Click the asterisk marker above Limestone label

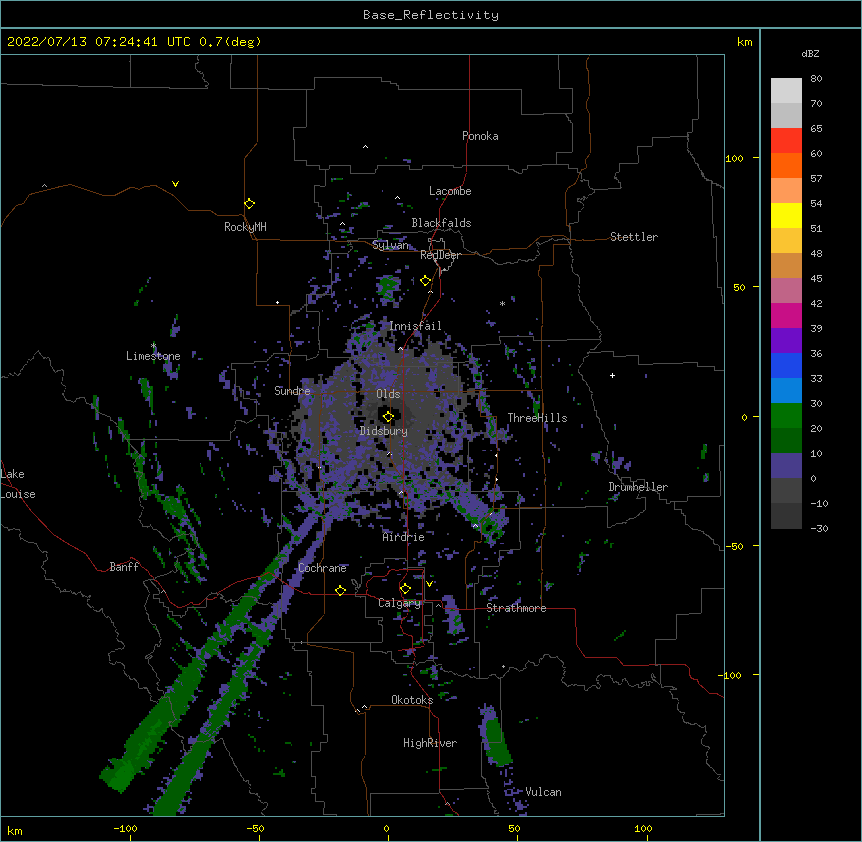pos(153,346)
